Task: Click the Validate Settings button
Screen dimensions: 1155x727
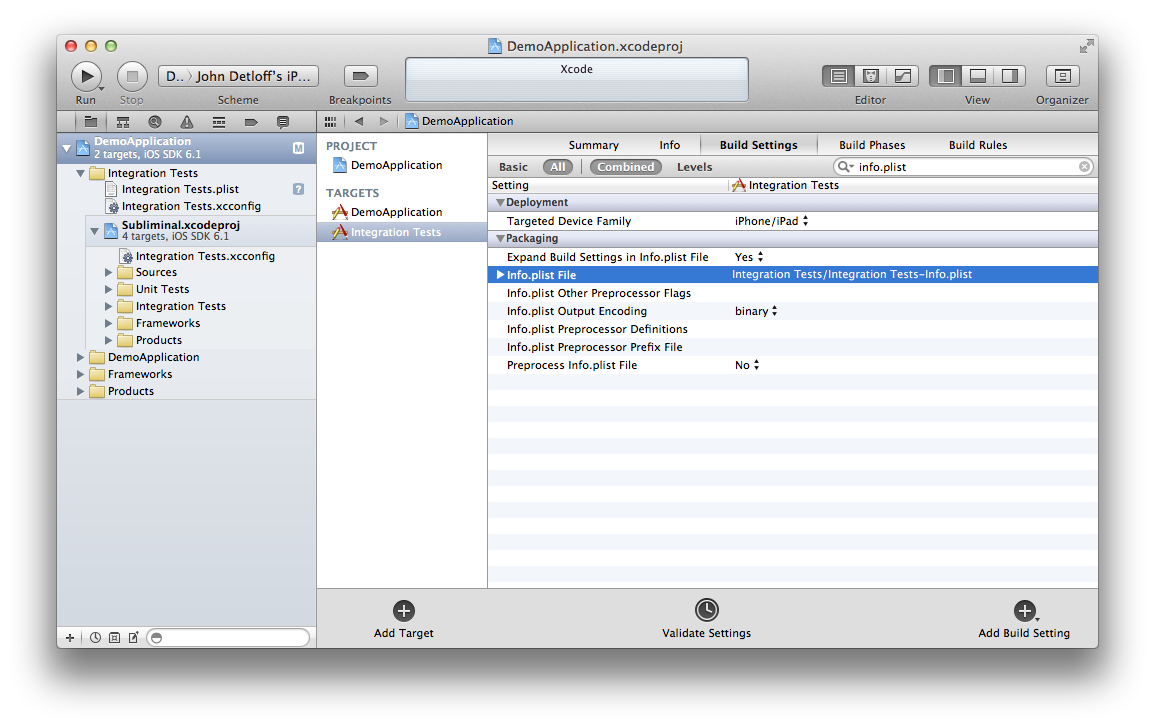Action: [706, 619]
